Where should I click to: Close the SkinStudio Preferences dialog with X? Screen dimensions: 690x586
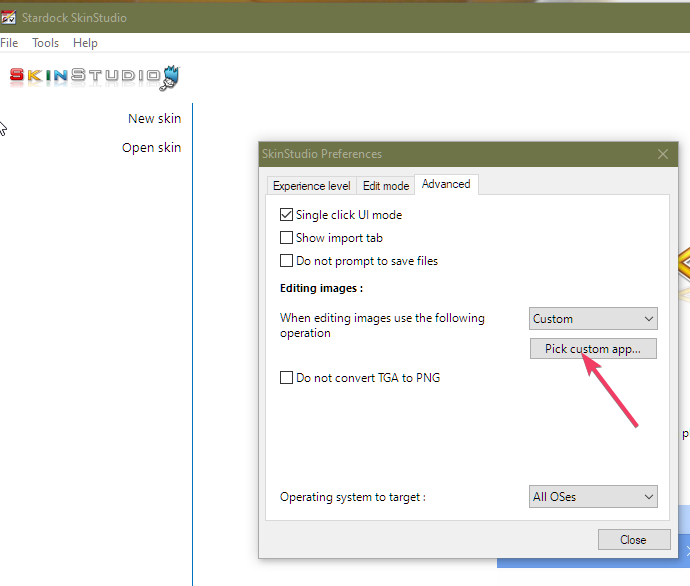tap(662, 154)
